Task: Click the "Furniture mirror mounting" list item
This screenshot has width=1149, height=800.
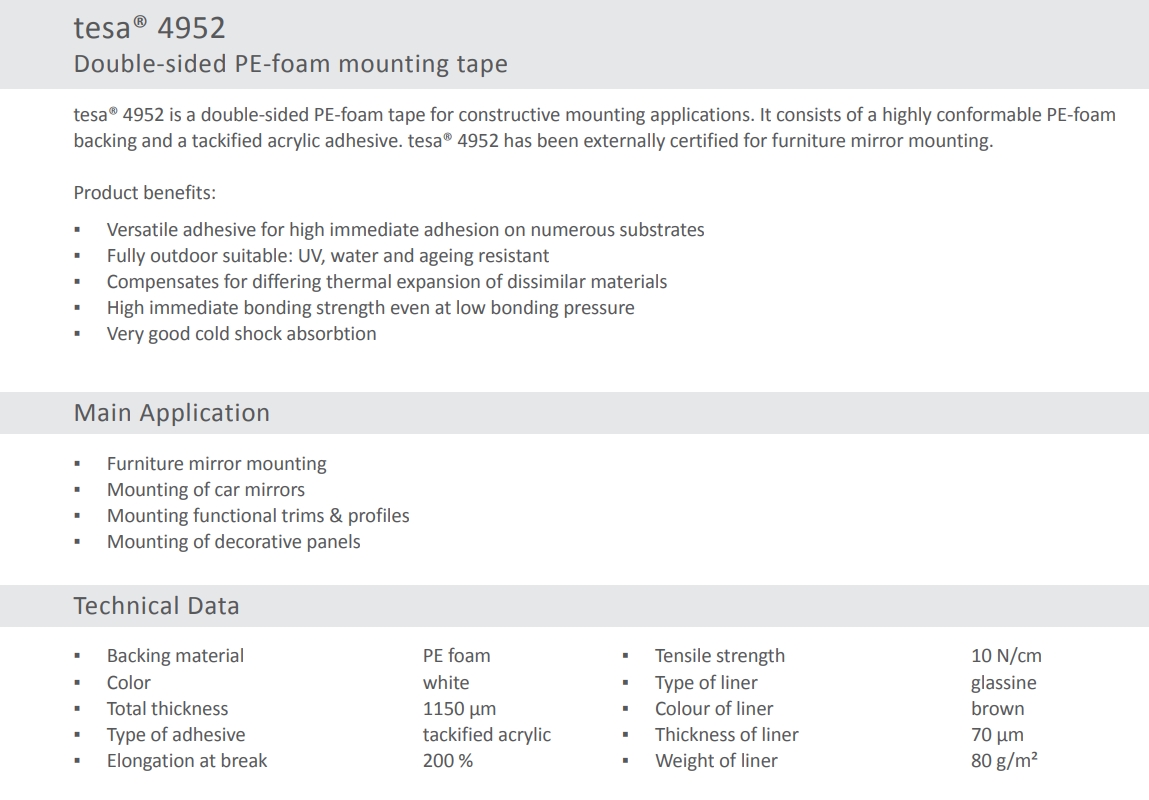Action: pos(216,464)
